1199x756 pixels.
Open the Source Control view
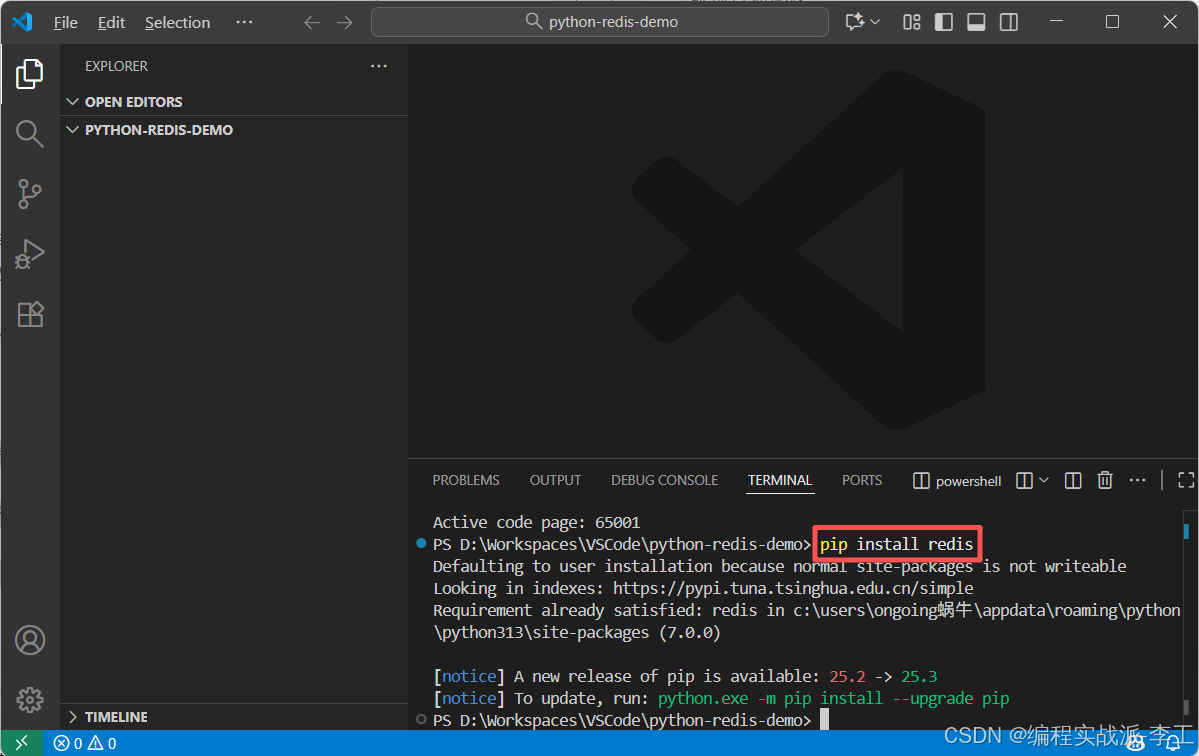[x=30, y=193]
